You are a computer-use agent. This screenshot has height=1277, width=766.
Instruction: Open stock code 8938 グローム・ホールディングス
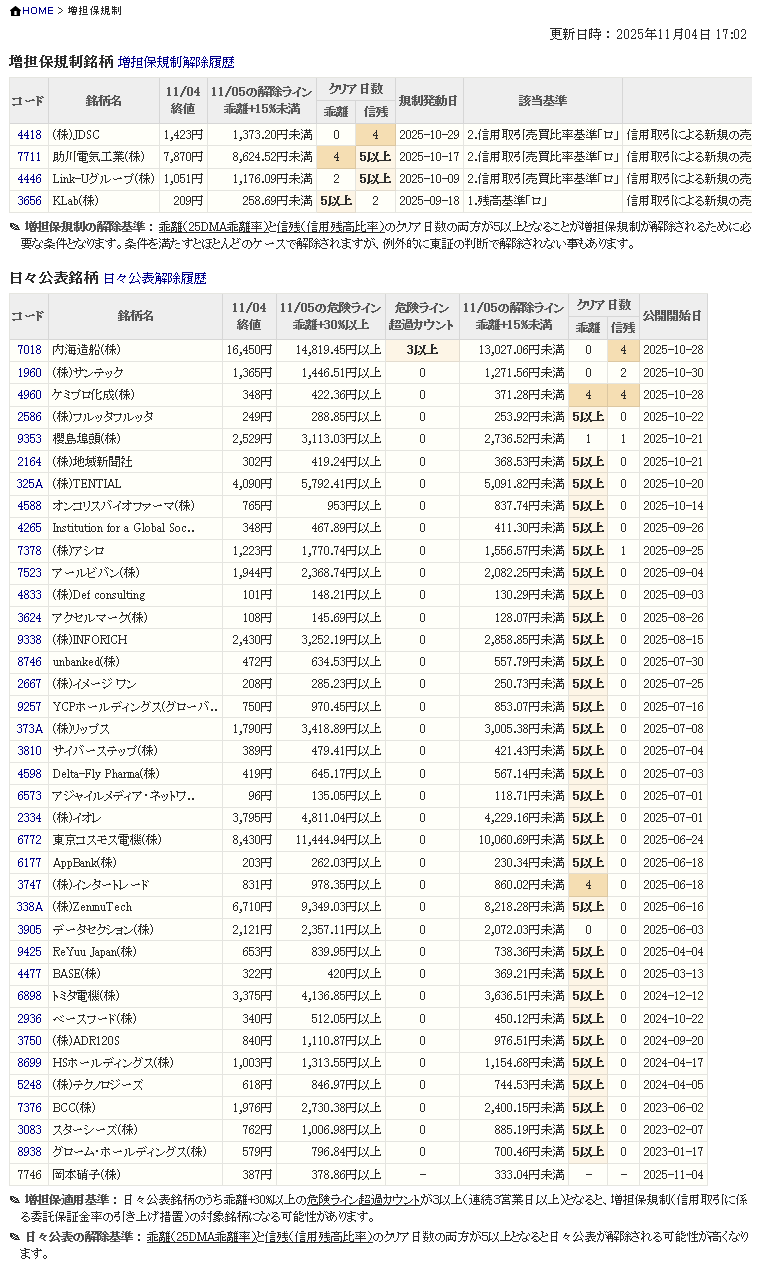pos(29,1152)
